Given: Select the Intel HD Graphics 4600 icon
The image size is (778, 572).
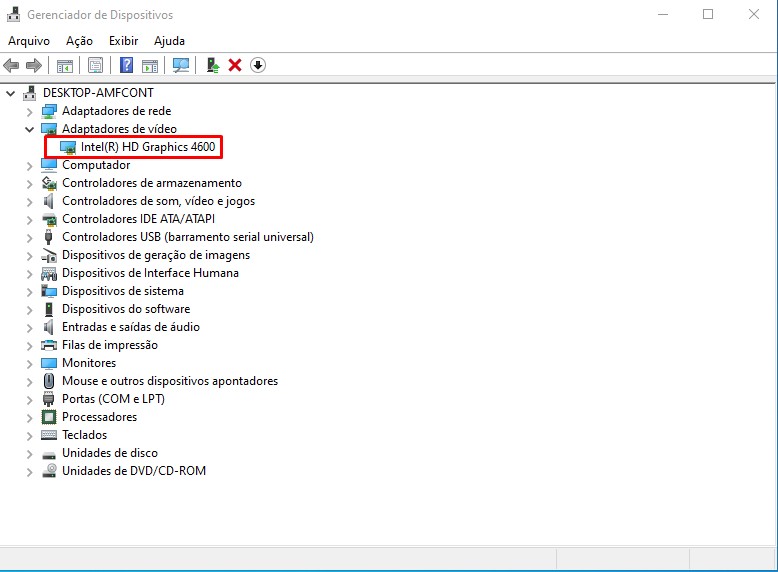Looking at the screenshot, I should [67, 147].
